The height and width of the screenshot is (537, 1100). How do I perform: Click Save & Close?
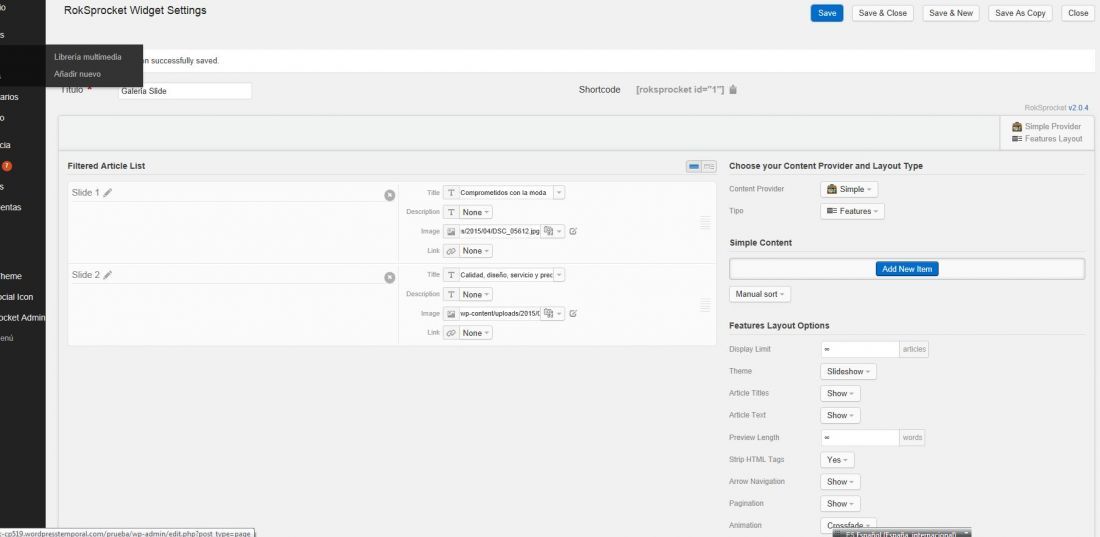pos(883,13)
